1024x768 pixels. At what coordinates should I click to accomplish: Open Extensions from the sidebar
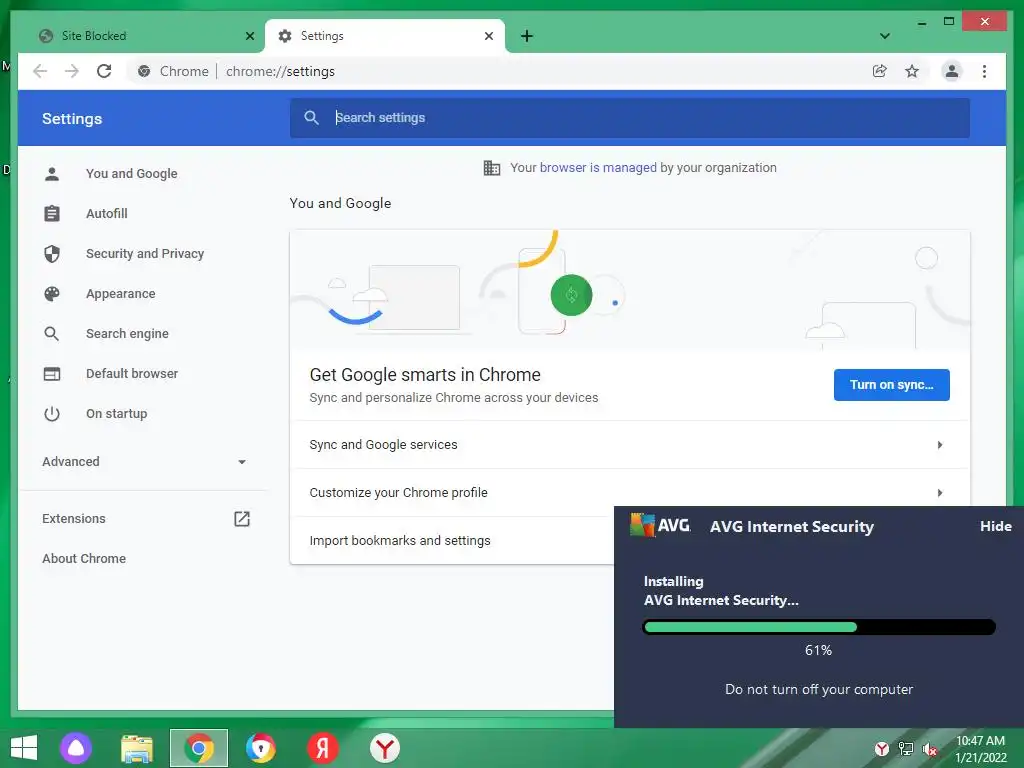point(74,519)
